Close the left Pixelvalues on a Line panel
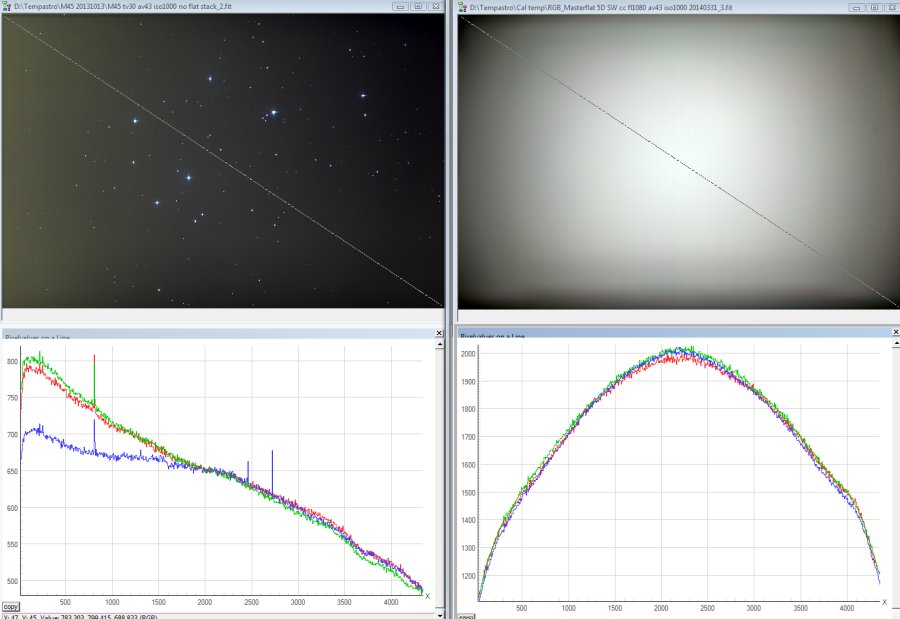900x619 pixels. 439,333
